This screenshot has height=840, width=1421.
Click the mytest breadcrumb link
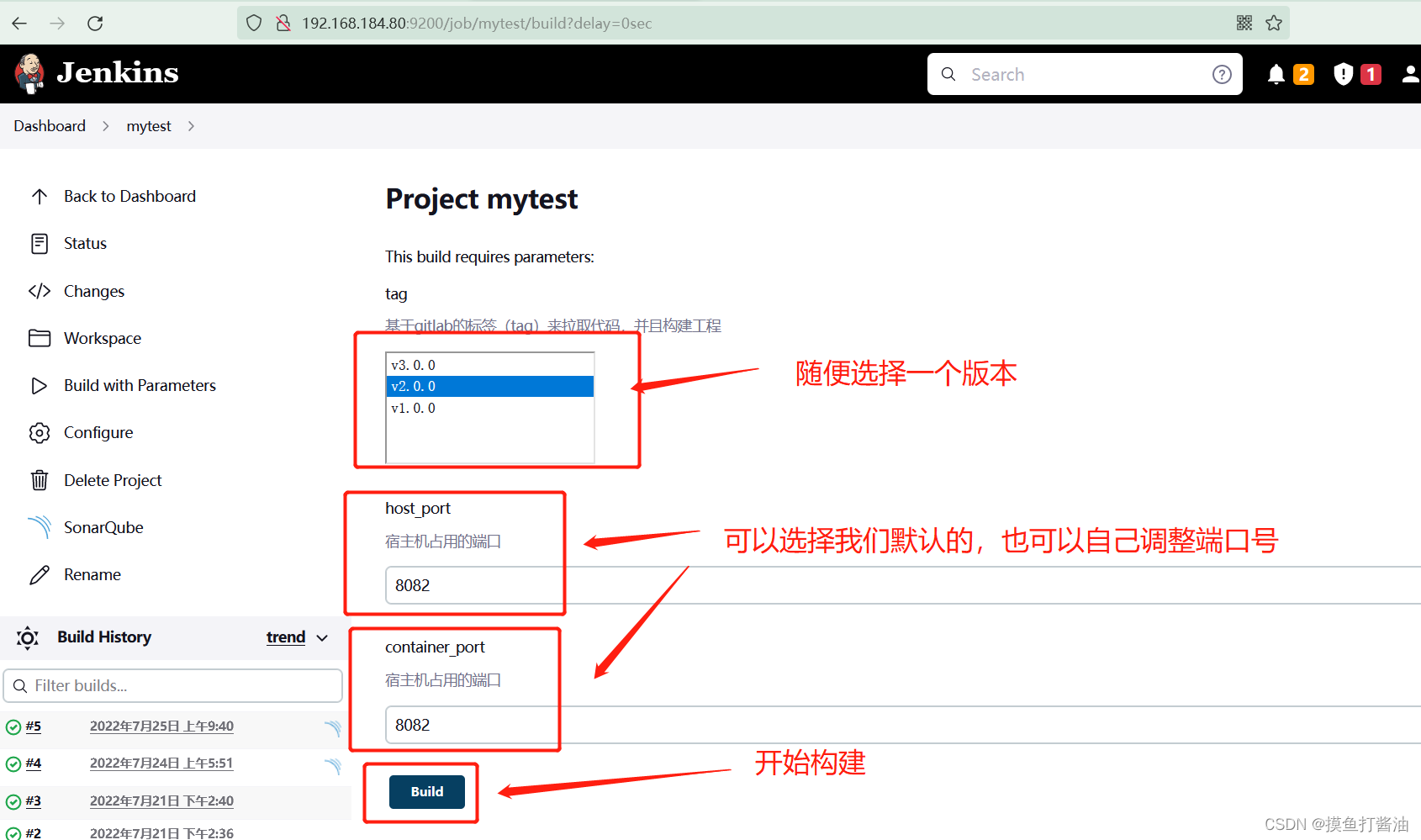pos(149,126)
